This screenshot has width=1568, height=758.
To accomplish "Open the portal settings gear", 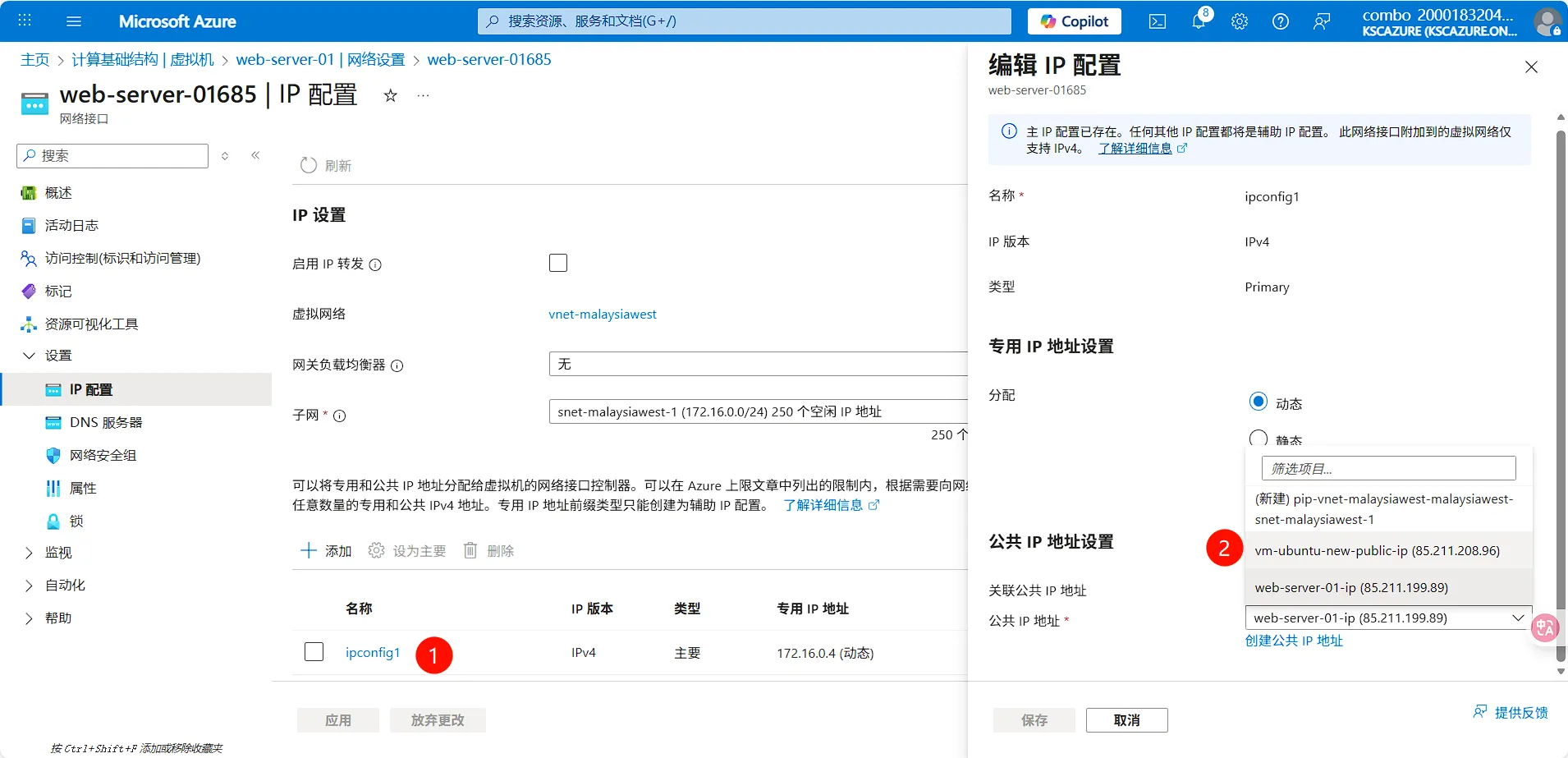I will point(1239,21).
